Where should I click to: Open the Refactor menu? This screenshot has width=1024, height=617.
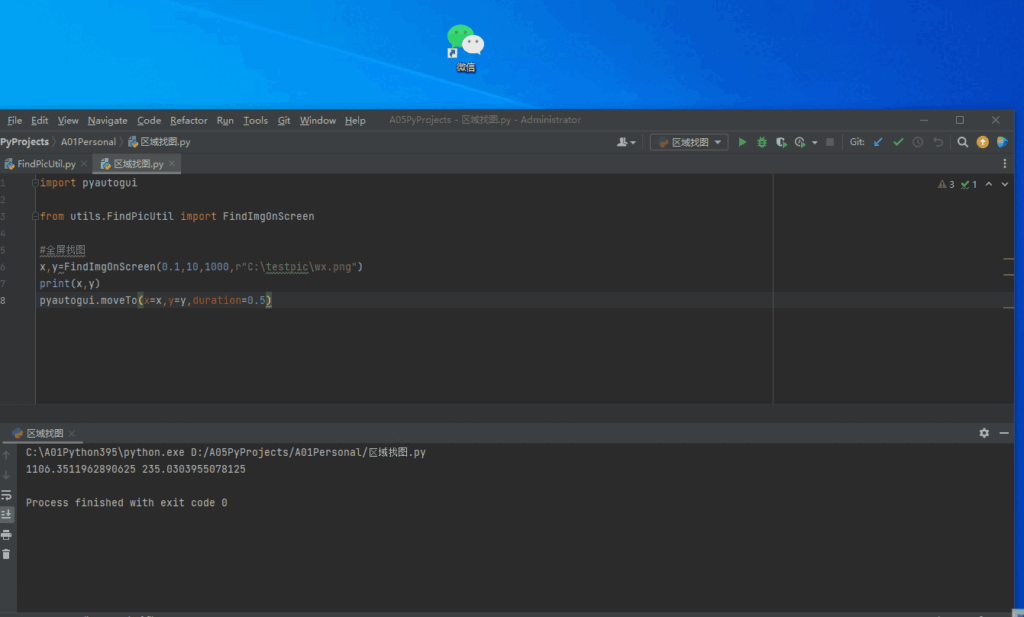coord(189,121)
